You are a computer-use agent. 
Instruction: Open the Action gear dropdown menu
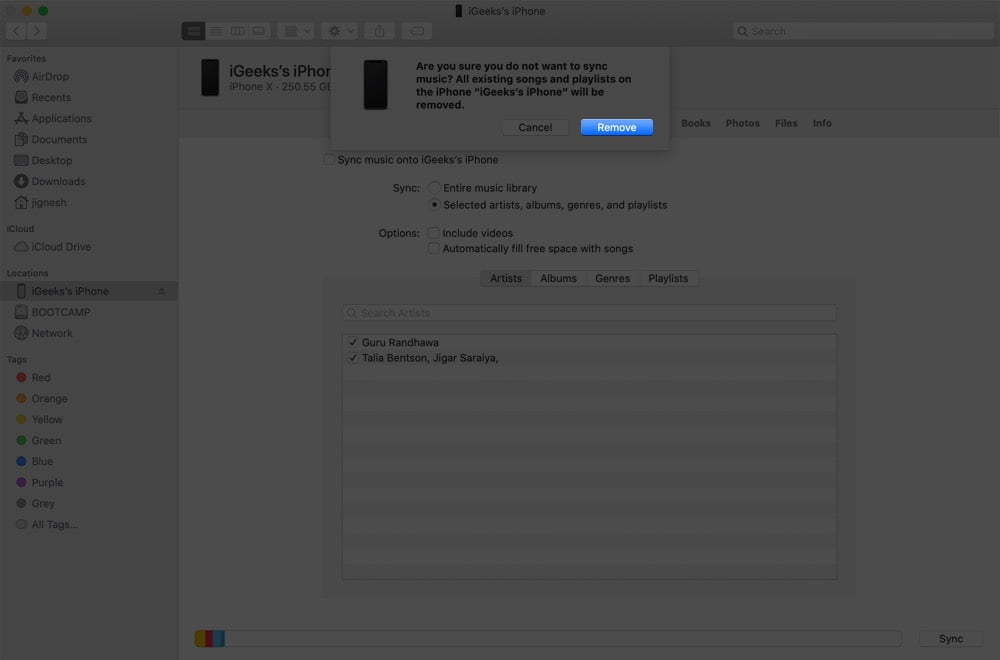pyautogui.click(x=339, y=31)
